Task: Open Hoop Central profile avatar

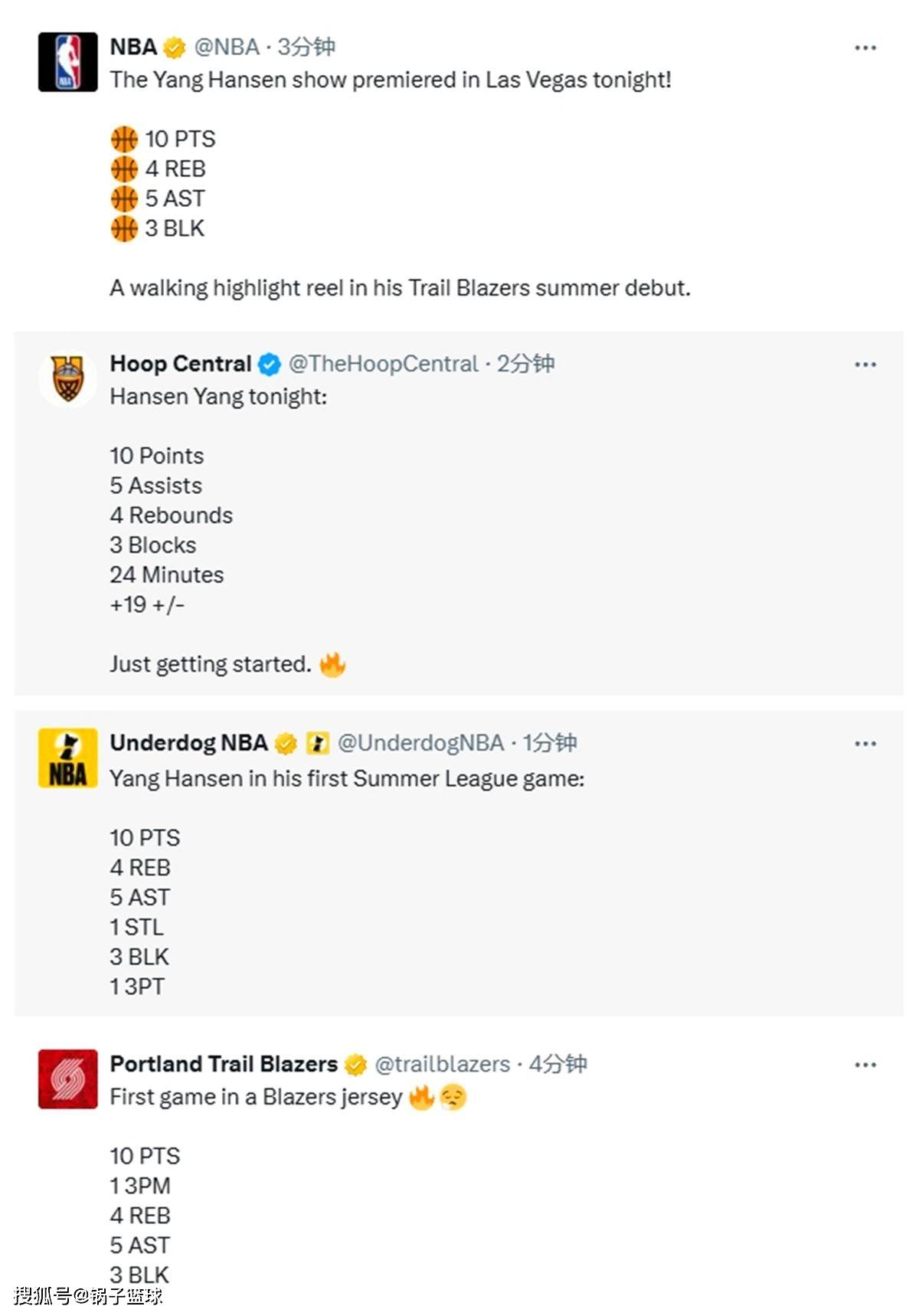Action: point(68,378)
